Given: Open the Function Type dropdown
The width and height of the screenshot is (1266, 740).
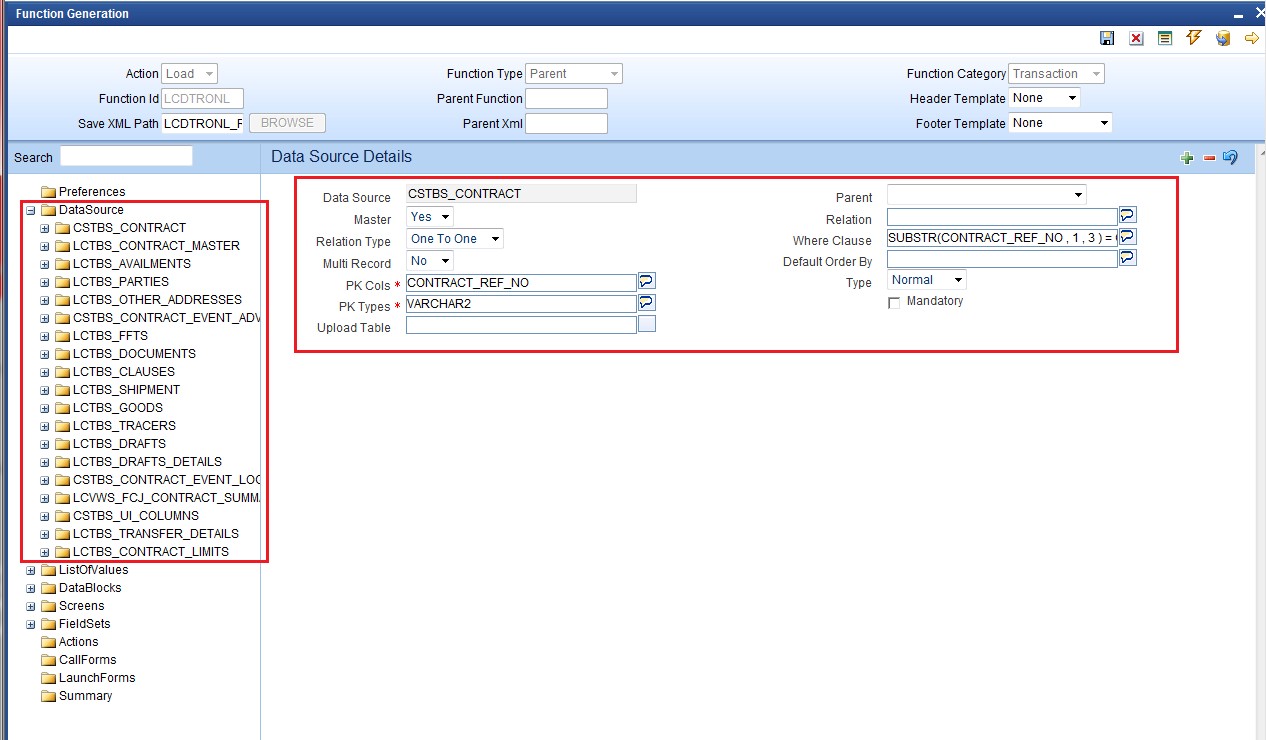Looking at the screenshot, I should (x=574, y=74).
